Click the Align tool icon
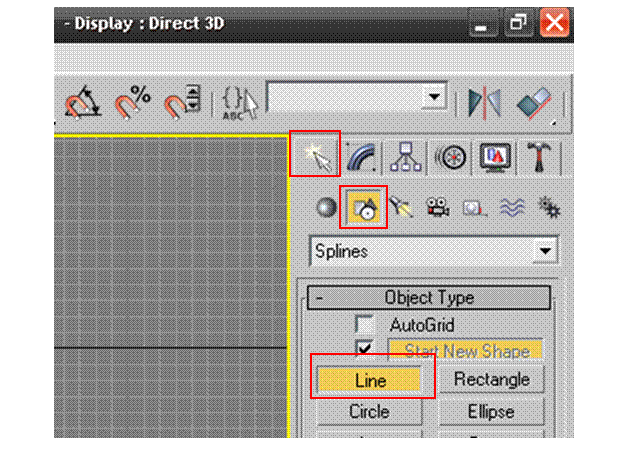The width and height of the screenshot is (628, 455). (x=534, y=102)
